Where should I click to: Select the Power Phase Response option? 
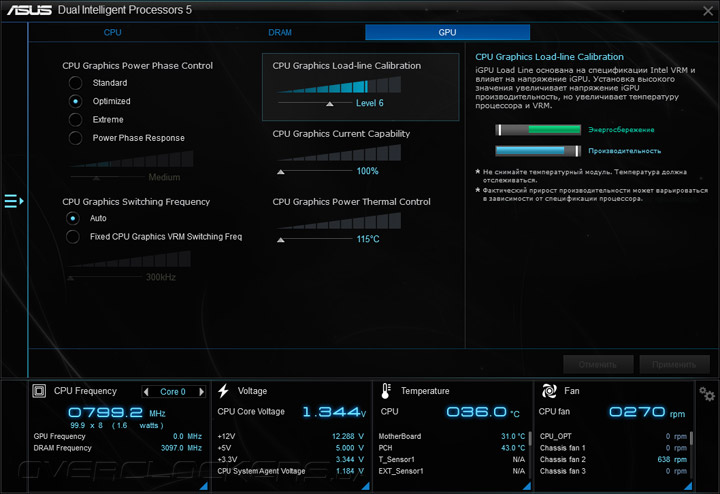pos(75,138)
